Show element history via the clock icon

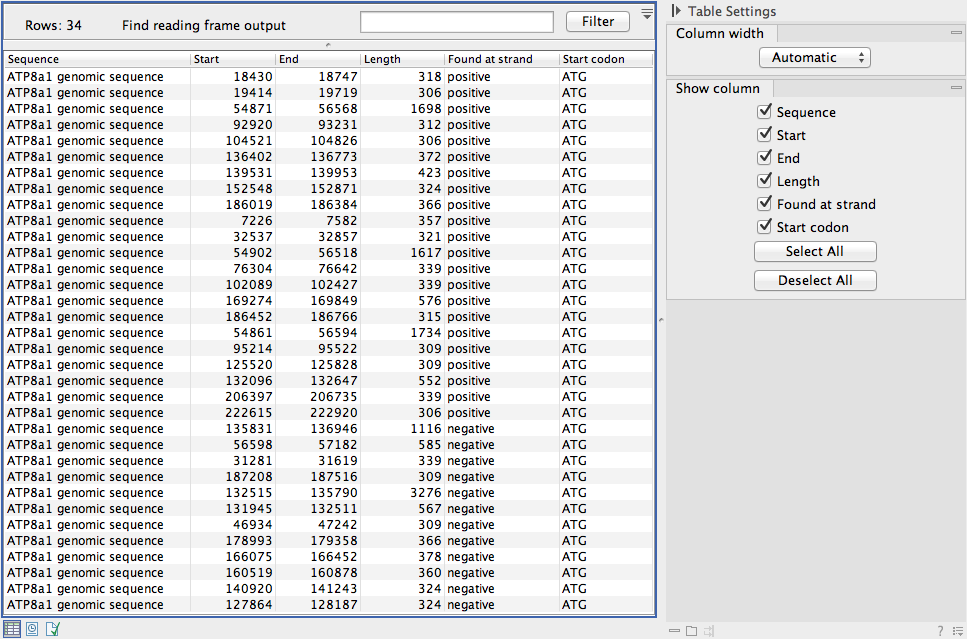coord(32,628)
